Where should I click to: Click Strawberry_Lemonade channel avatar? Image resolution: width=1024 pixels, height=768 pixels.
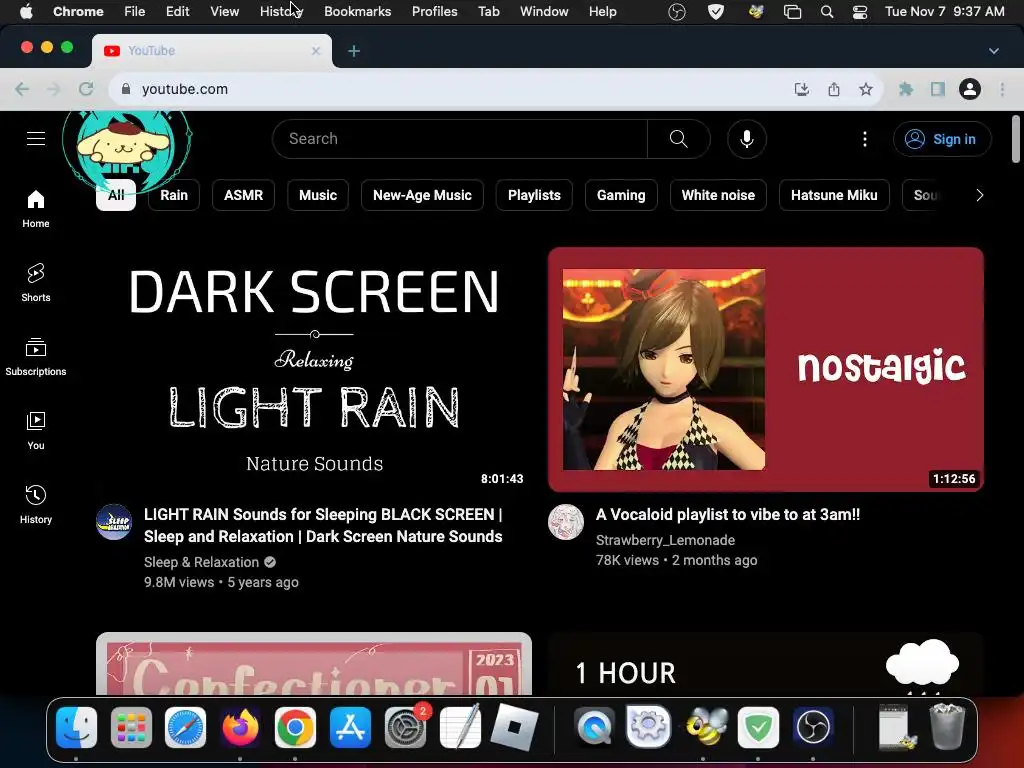coord(566,522)
